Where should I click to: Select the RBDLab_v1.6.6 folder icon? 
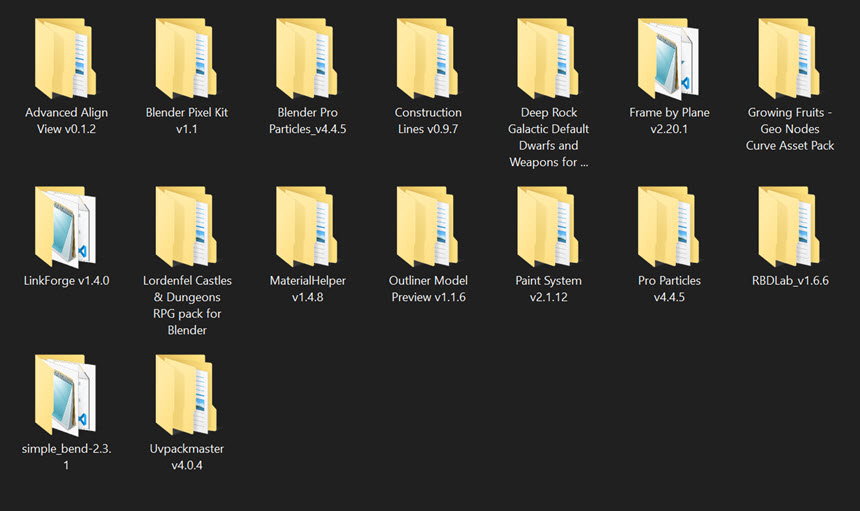coord(789,226)
